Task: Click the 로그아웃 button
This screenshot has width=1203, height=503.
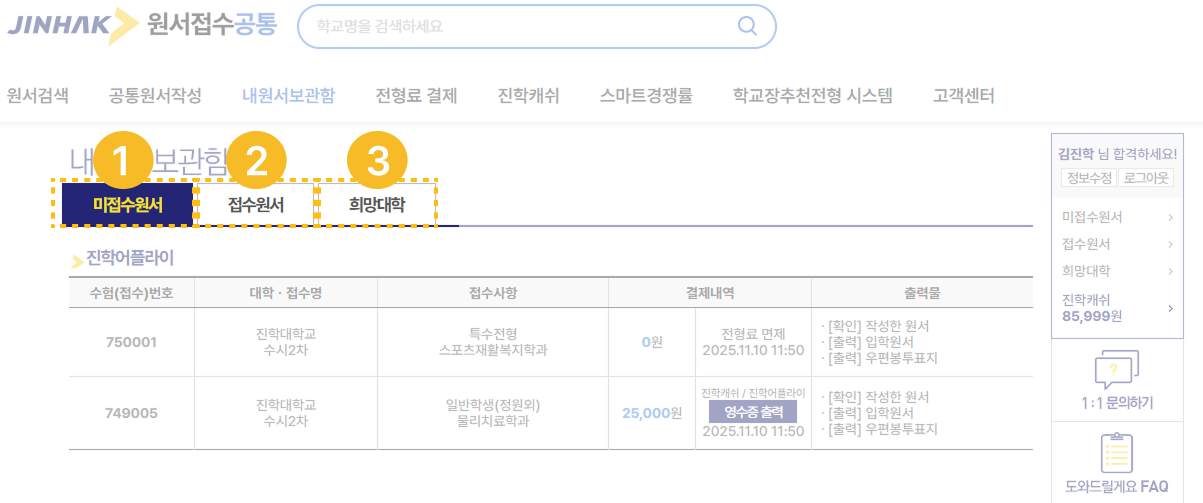Action: (x=1145, y=179)
